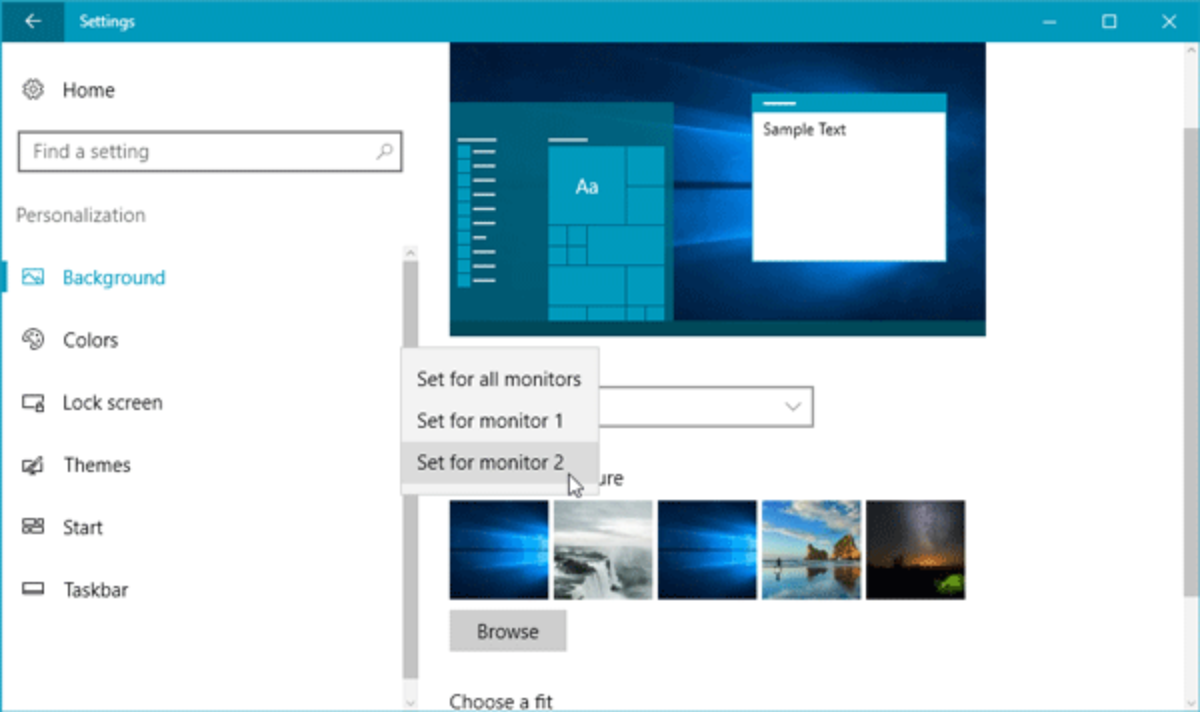Click the Taskbar icon in the sidebar
Screen dimensions: 1200x712
[x=33, y=590]
